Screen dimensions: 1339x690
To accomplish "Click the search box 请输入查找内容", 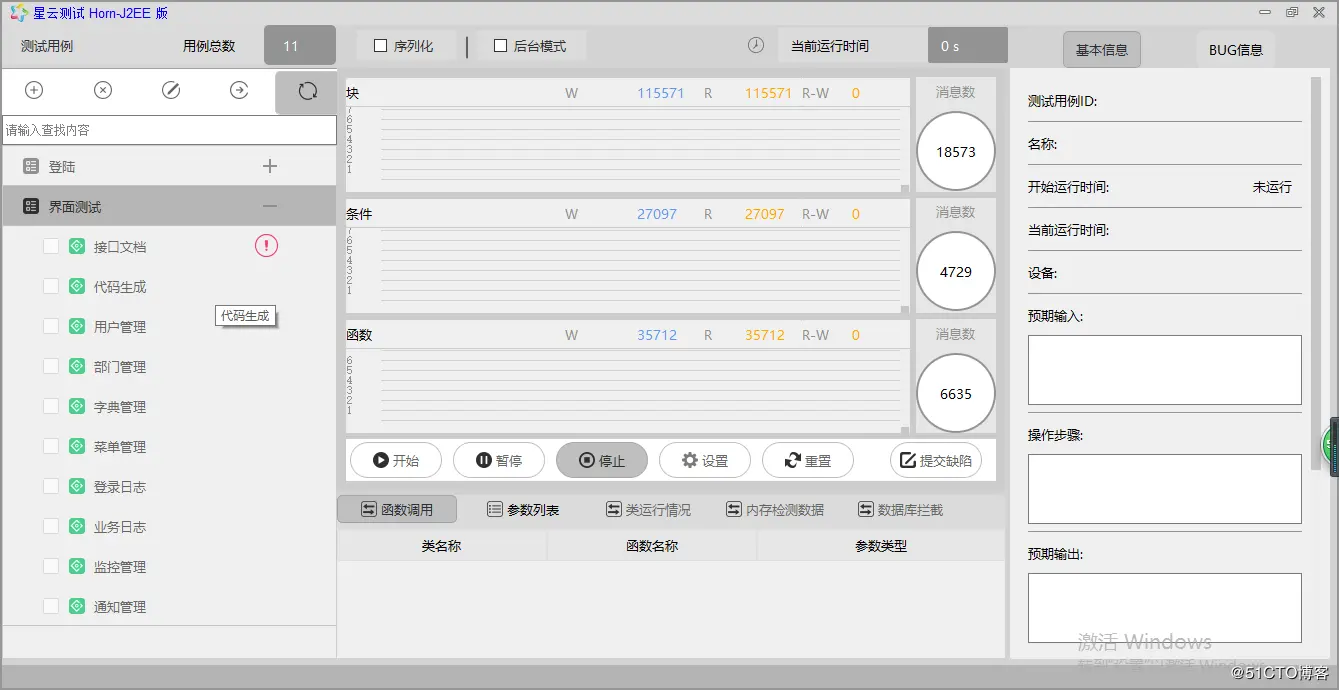I will [x=170, y=130].
